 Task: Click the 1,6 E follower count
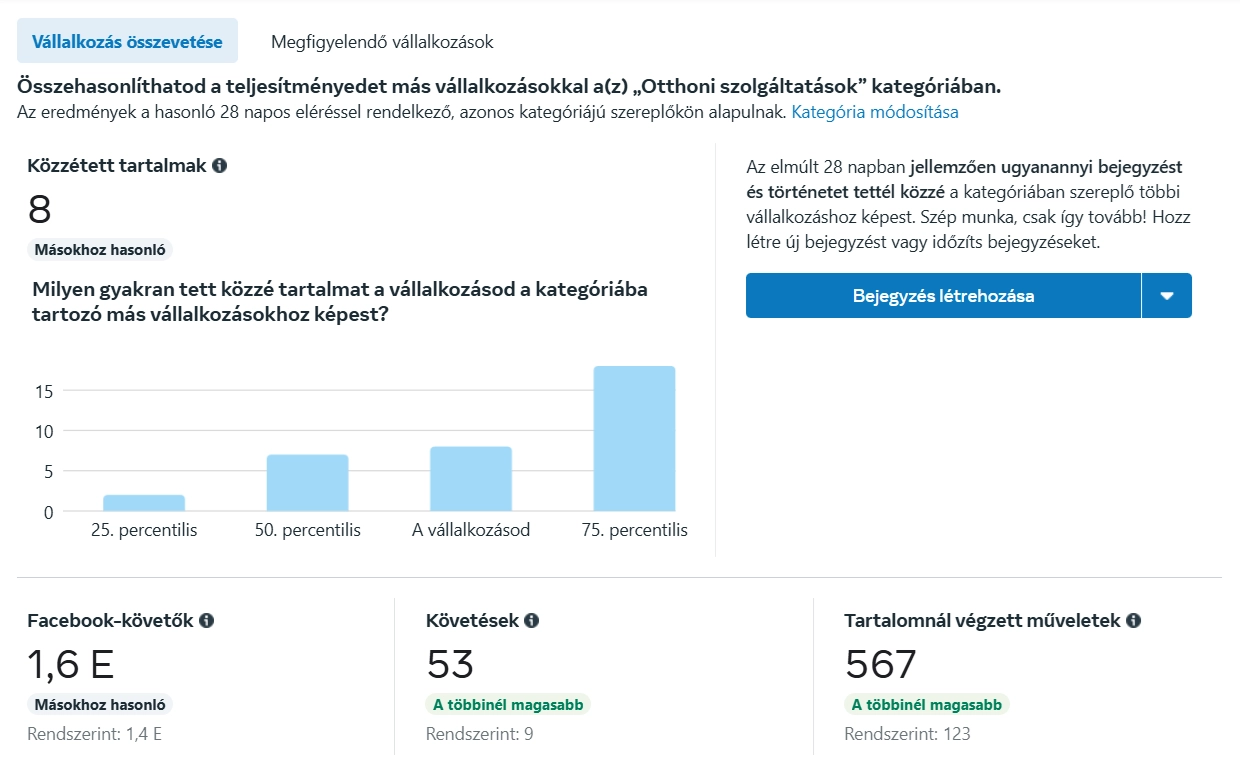click(72, 665)
